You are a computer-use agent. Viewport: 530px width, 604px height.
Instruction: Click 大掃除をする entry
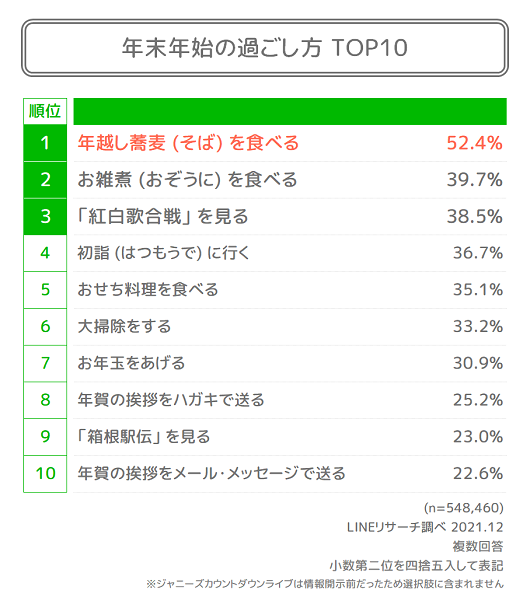pyautogui.click(x=124, y=326)
